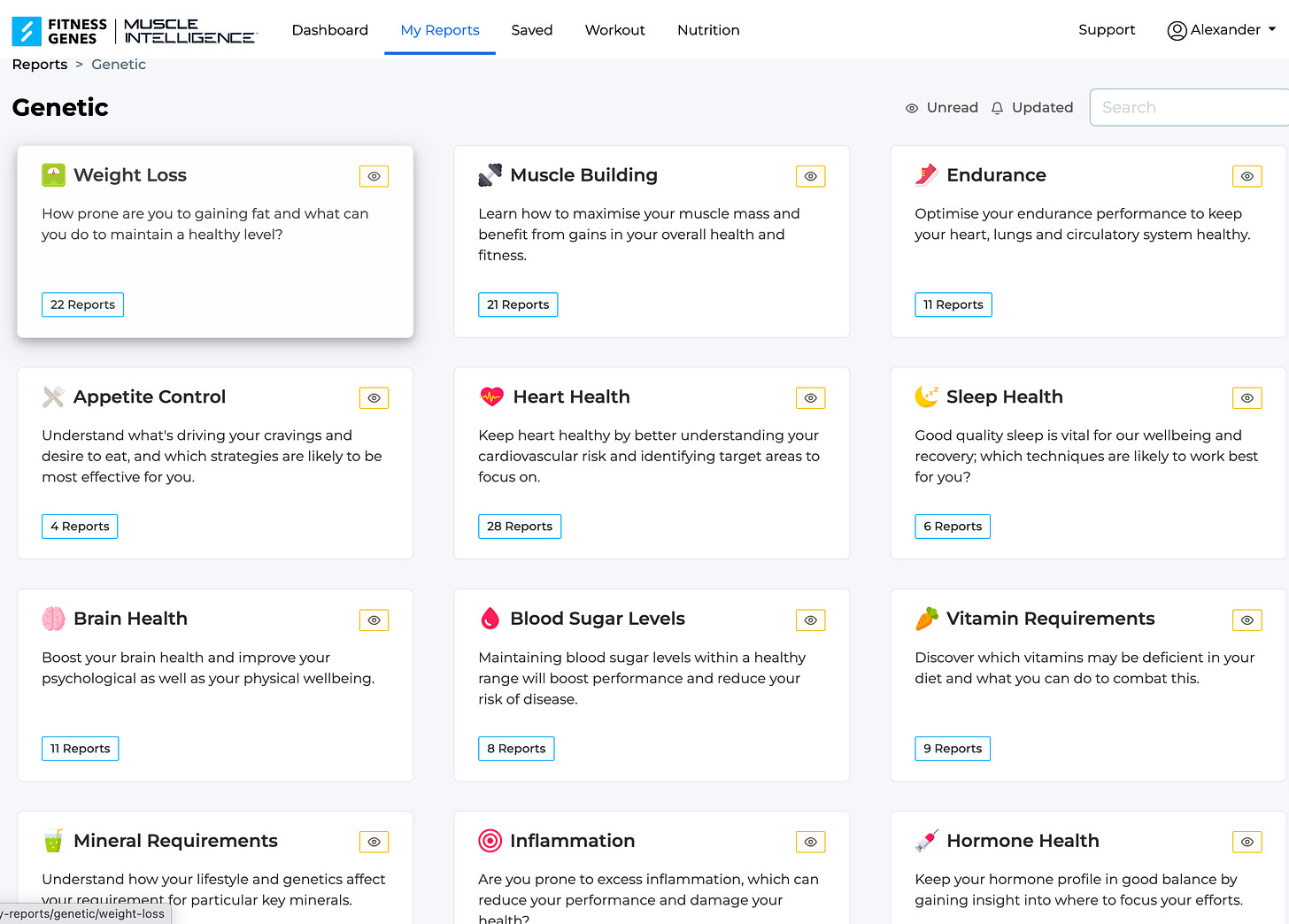Click the Heart Health heartbeat icon
Screen dimensions: 1289x924
491,397
